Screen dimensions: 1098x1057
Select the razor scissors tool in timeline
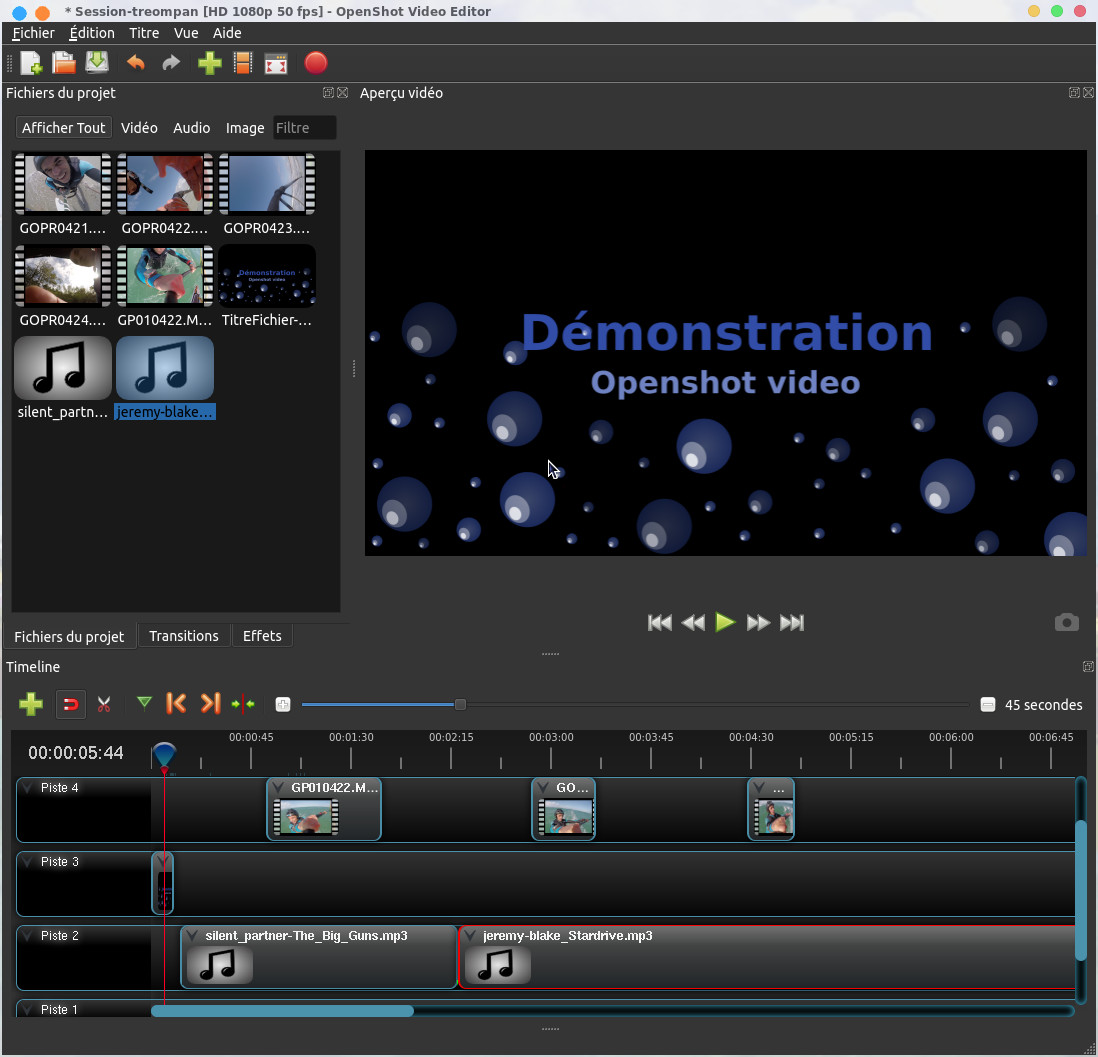coord(104,705)
